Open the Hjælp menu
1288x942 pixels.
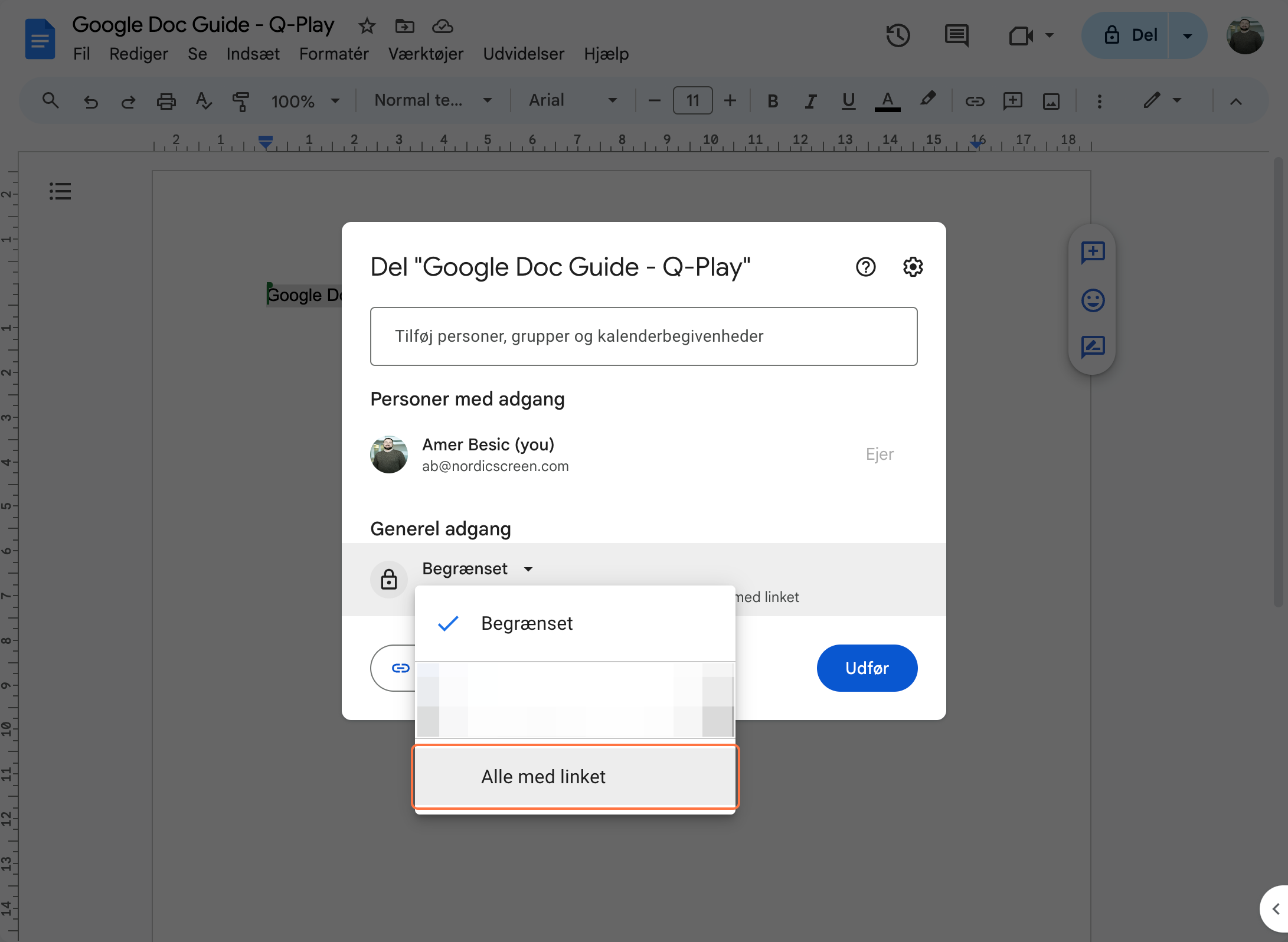click(x=606, y=54)
